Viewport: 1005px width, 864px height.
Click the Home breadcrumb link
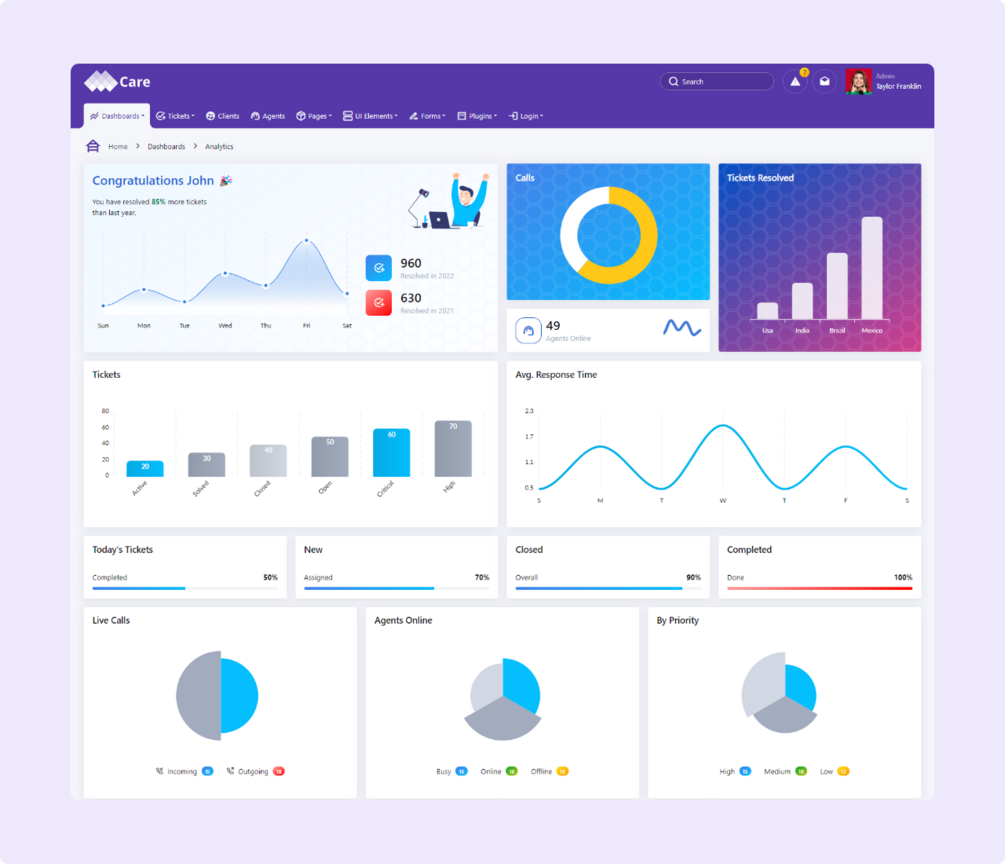tap(118, 147)
